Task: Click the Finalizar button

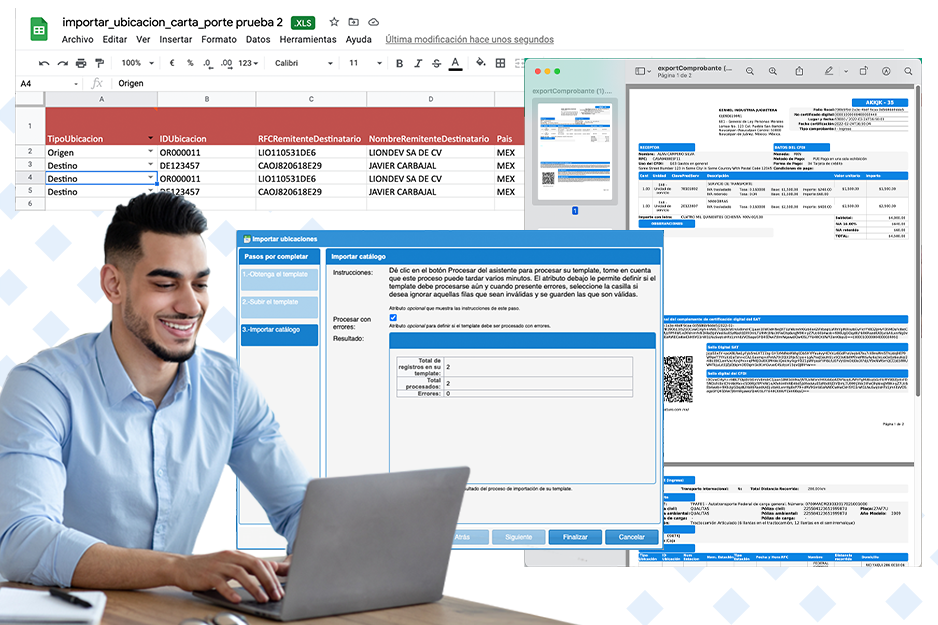Action: [575, 537]
